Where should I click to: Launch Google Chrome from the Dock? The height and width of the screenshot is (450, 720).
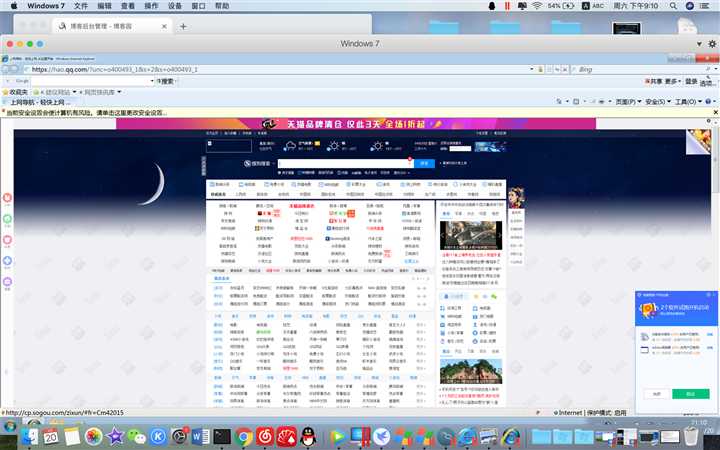pyautogui.click(x=243, y=436)
